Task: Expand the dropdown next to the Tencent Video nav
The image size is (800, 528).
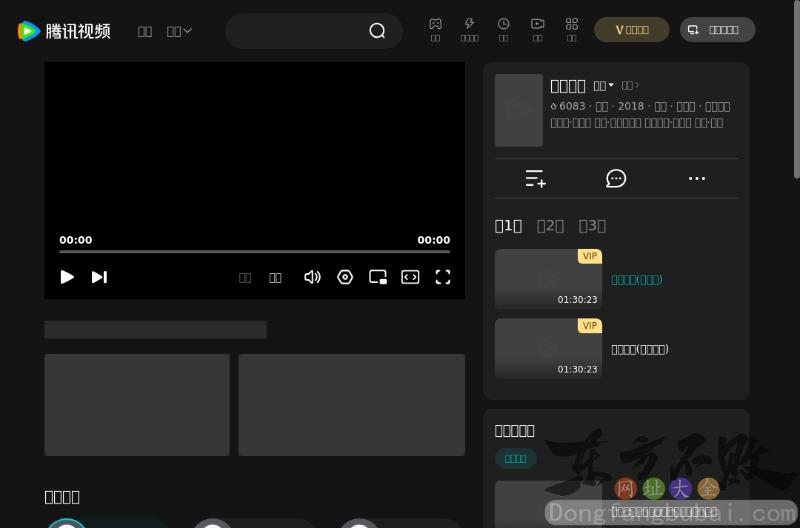Action: pos(180,31)
